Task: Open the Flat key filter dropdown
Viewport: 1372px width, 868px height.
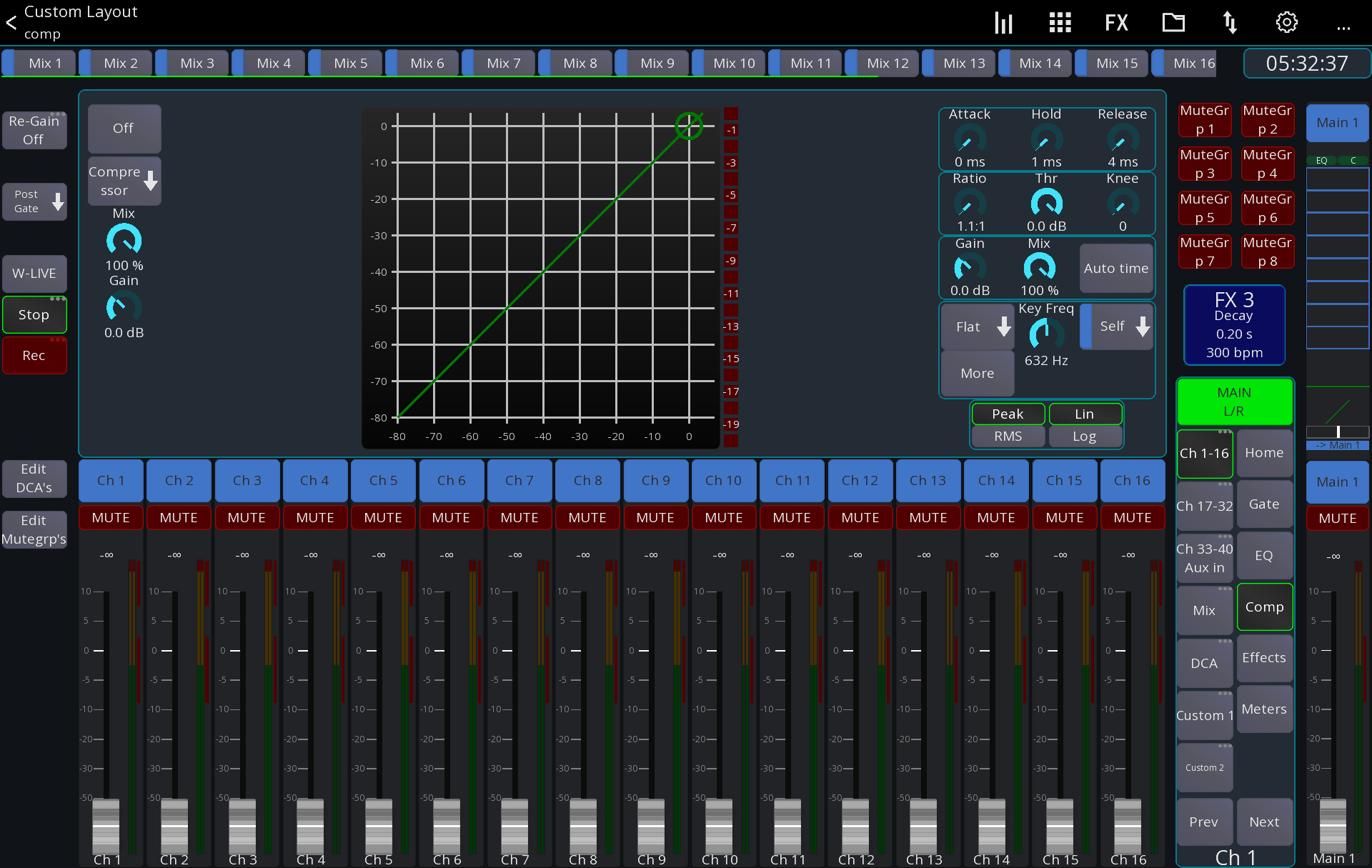Action: pyautogui.click(x=978, y=327)
